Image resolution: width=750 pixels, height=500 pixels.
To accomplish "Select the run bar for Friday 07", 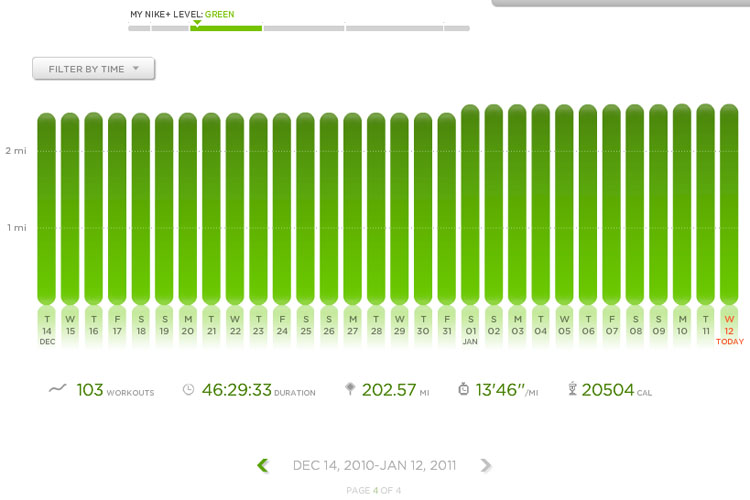I will pyautogui.click(x=611, y=204).
